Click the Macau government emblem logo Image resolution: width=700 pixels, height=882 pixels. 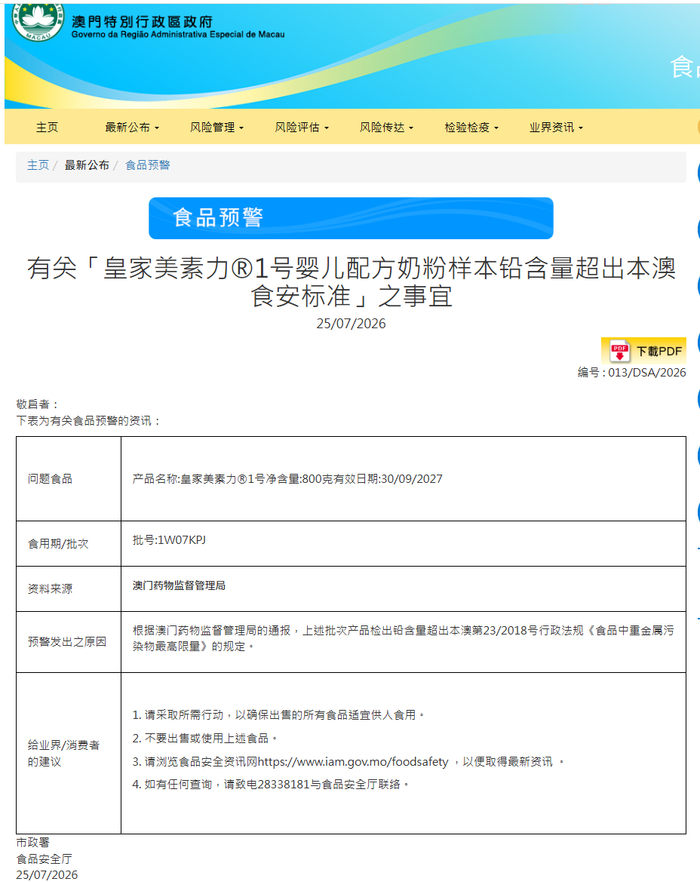point(38,21)
